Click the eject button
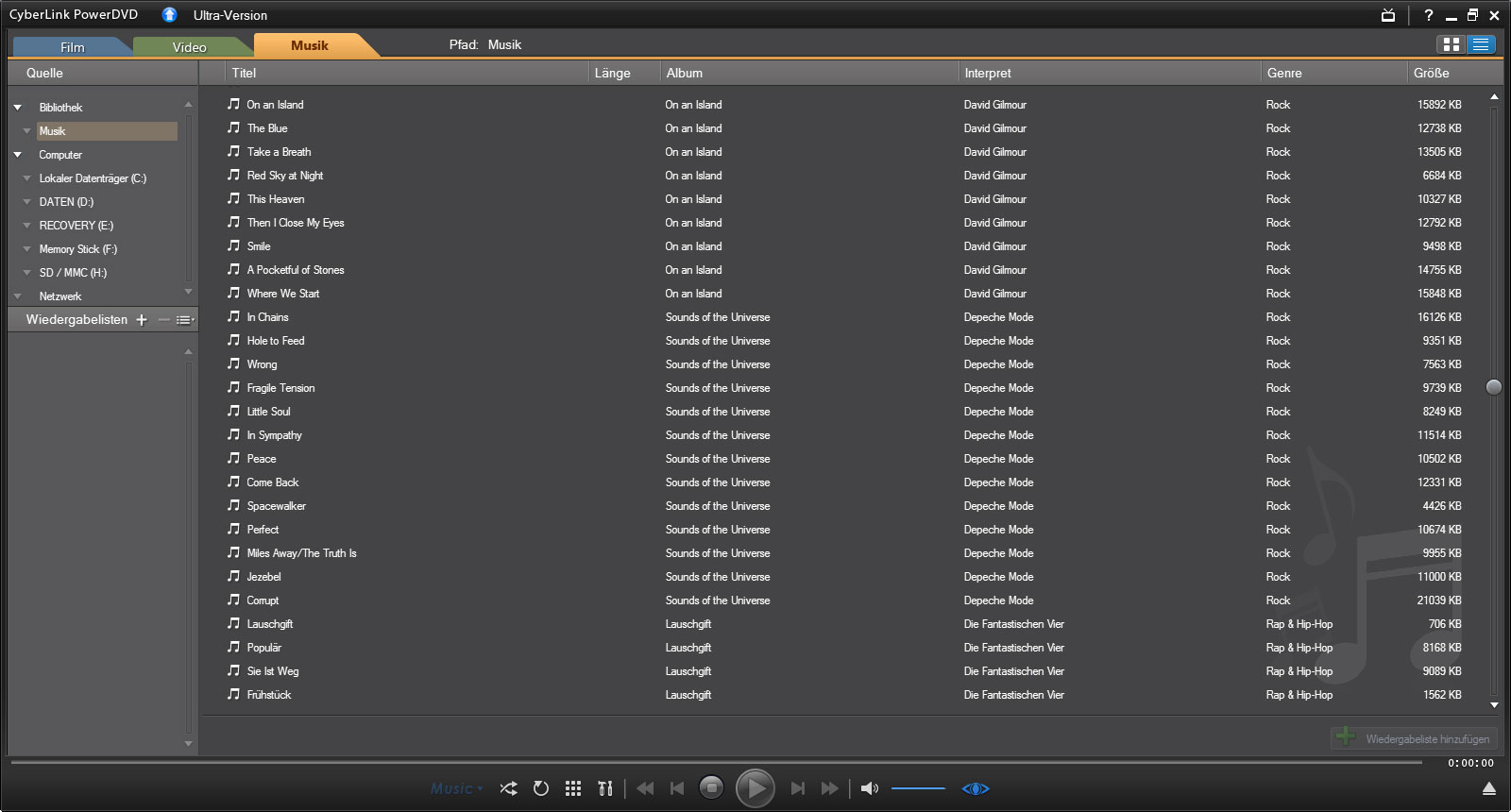 1489,789
